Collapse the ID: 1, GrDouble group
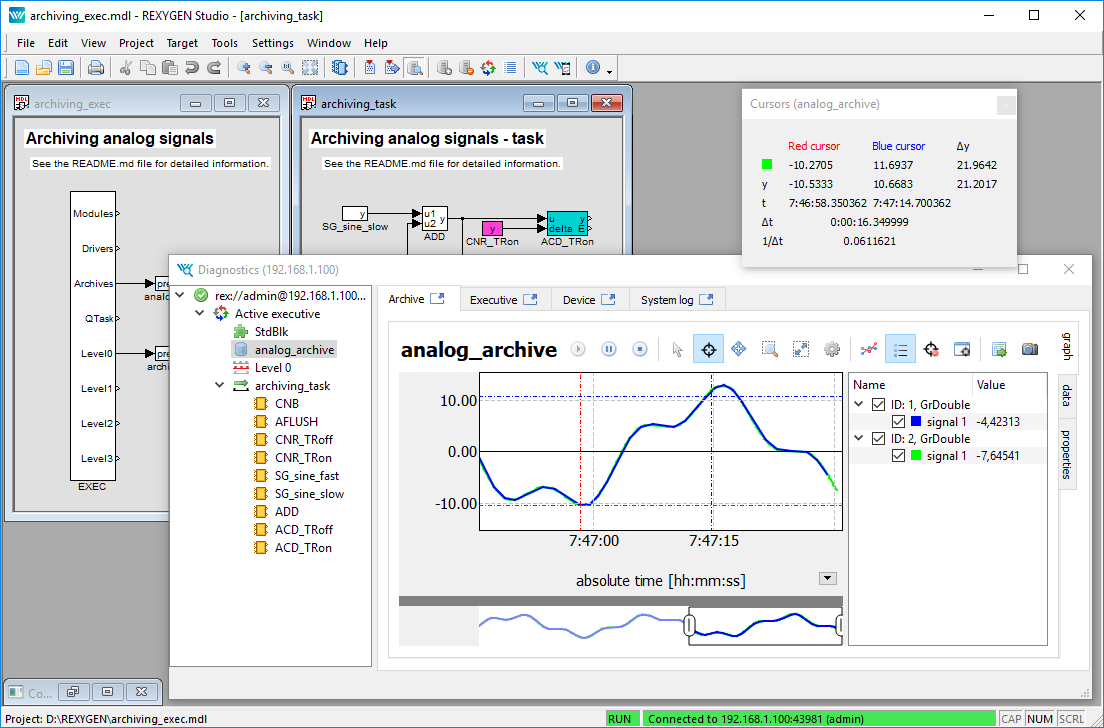 point(859,404)
